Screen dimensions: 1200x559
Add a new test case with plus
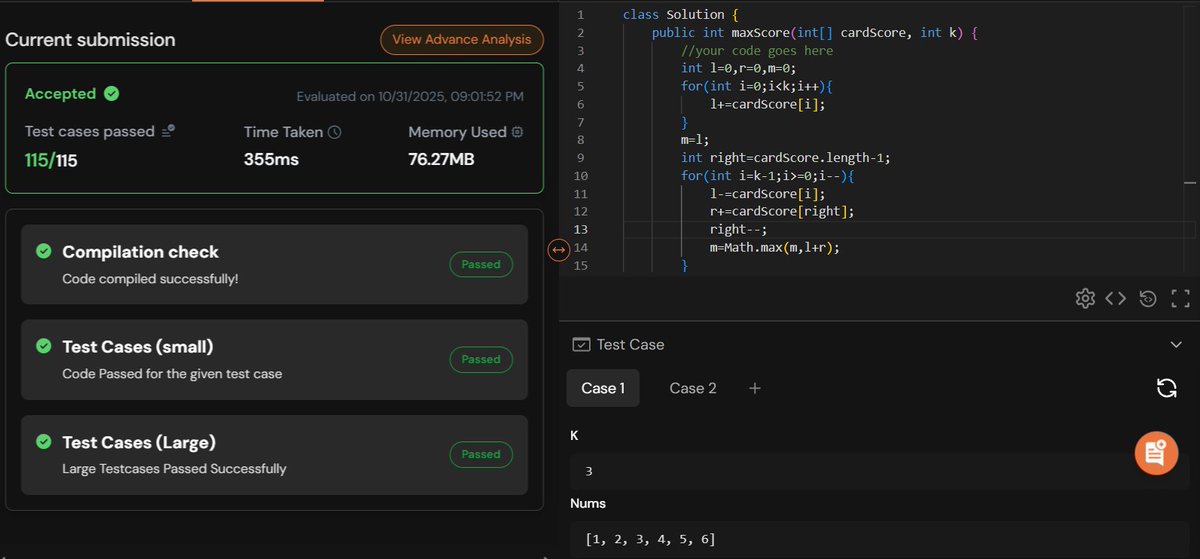755,388
